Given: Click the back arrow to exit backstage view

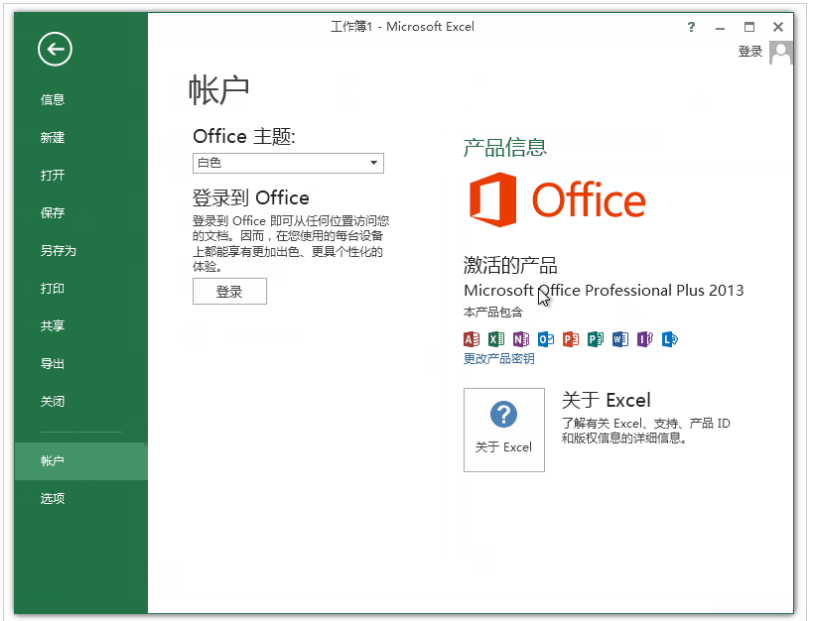Looking at the screenshot, I should (54, 49).
